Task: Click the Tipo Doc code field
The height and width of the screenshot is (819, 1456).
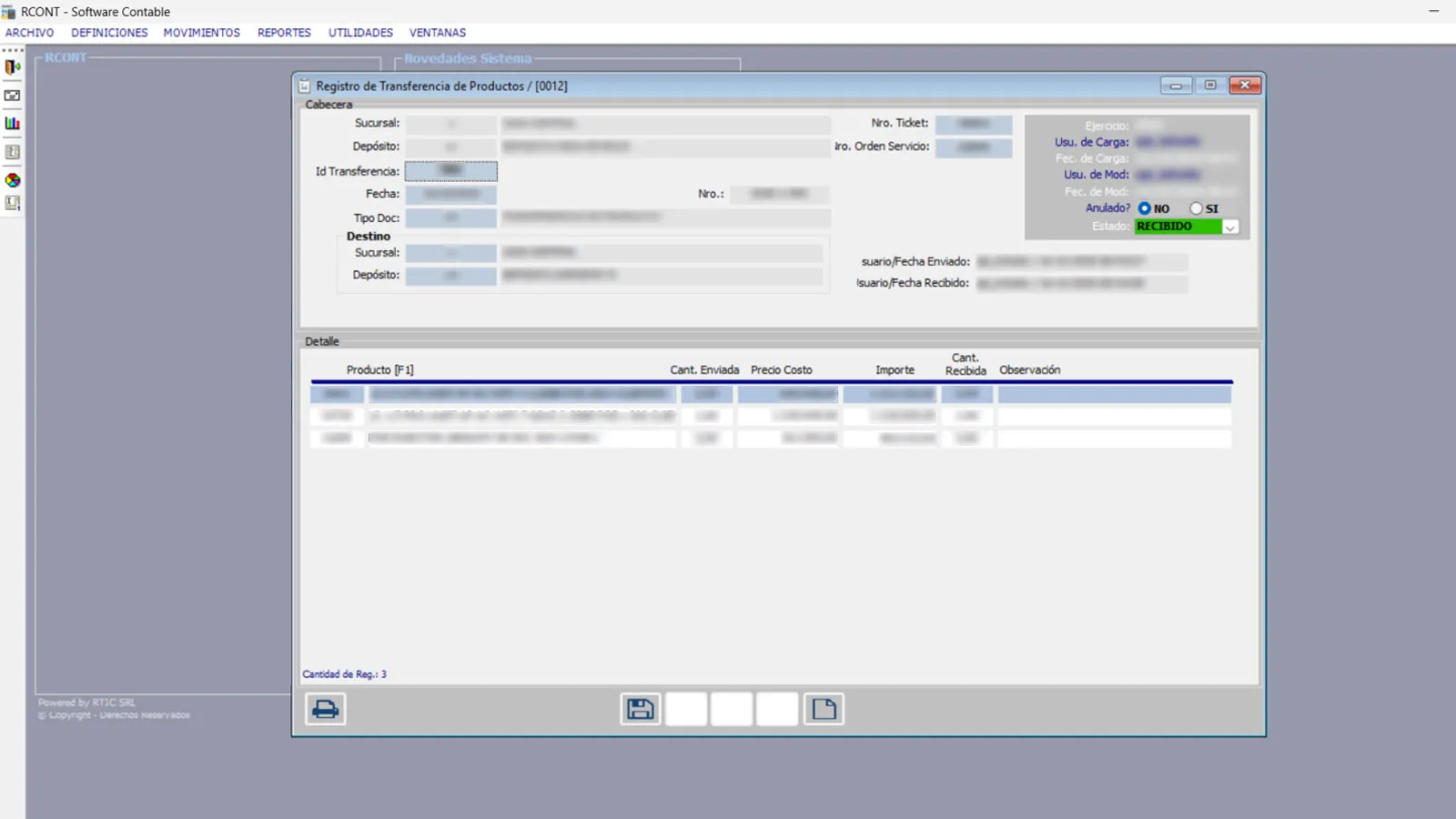Action: point(451,218)
